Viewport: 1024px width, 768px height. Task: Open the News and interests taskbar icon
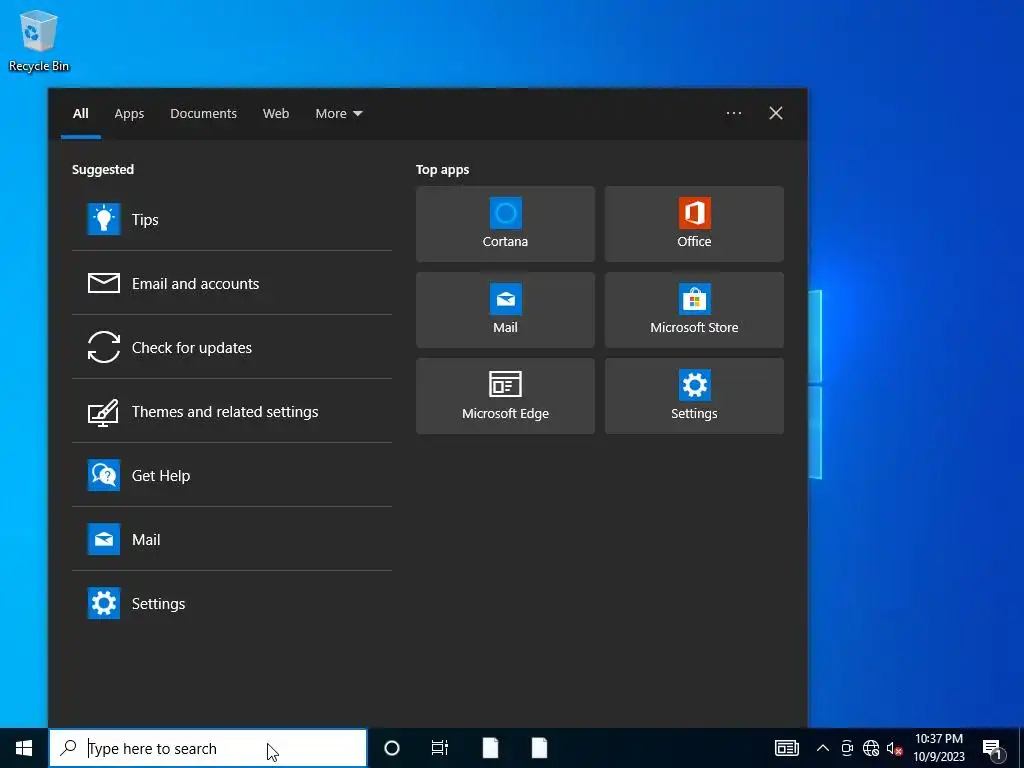(x=787, y=748)
